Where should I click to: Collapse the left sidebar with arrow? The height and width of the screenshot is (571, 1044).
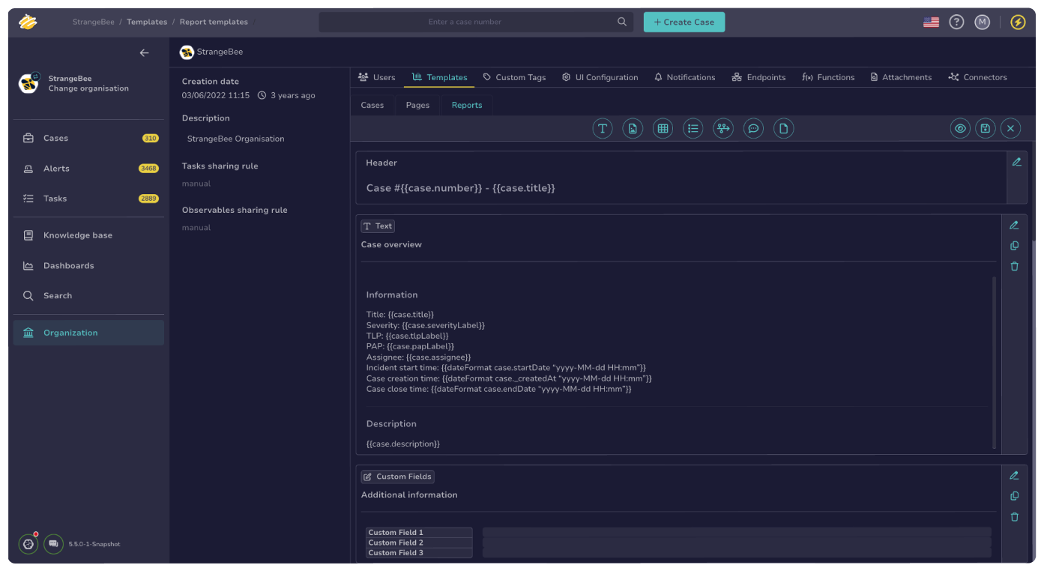[144, 53]
